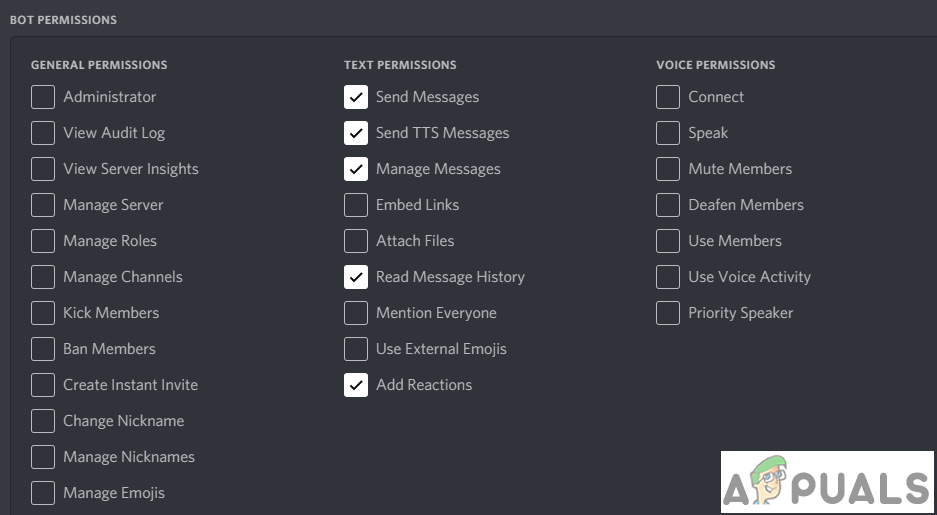Image resolution: width=937 pixels, height=515 pixels.
Task: Toggle on Ban Members permission
Action: 43,349
